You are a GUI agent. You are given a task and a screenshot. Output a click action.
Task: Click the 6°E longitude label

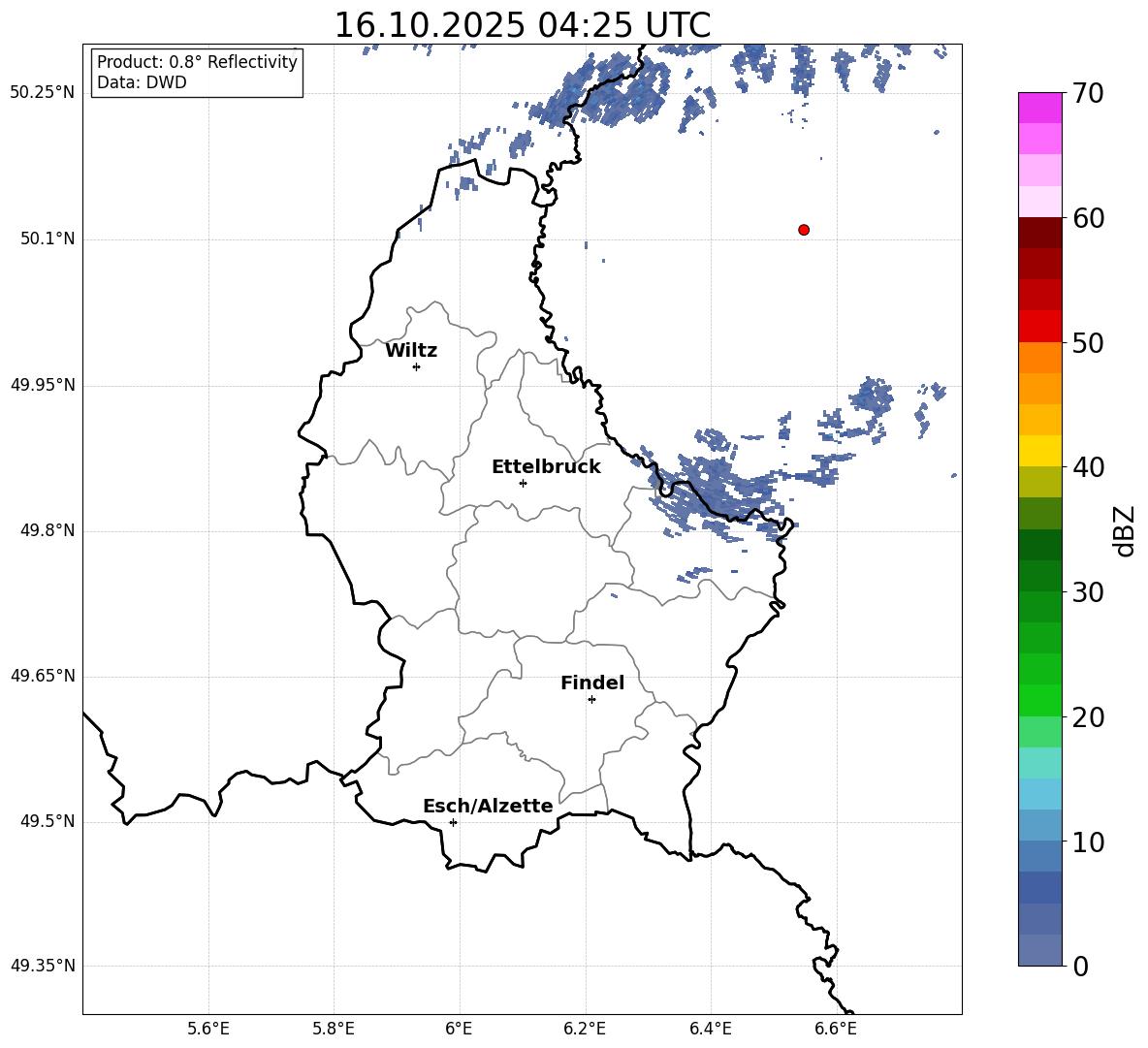coord(459,1029)
